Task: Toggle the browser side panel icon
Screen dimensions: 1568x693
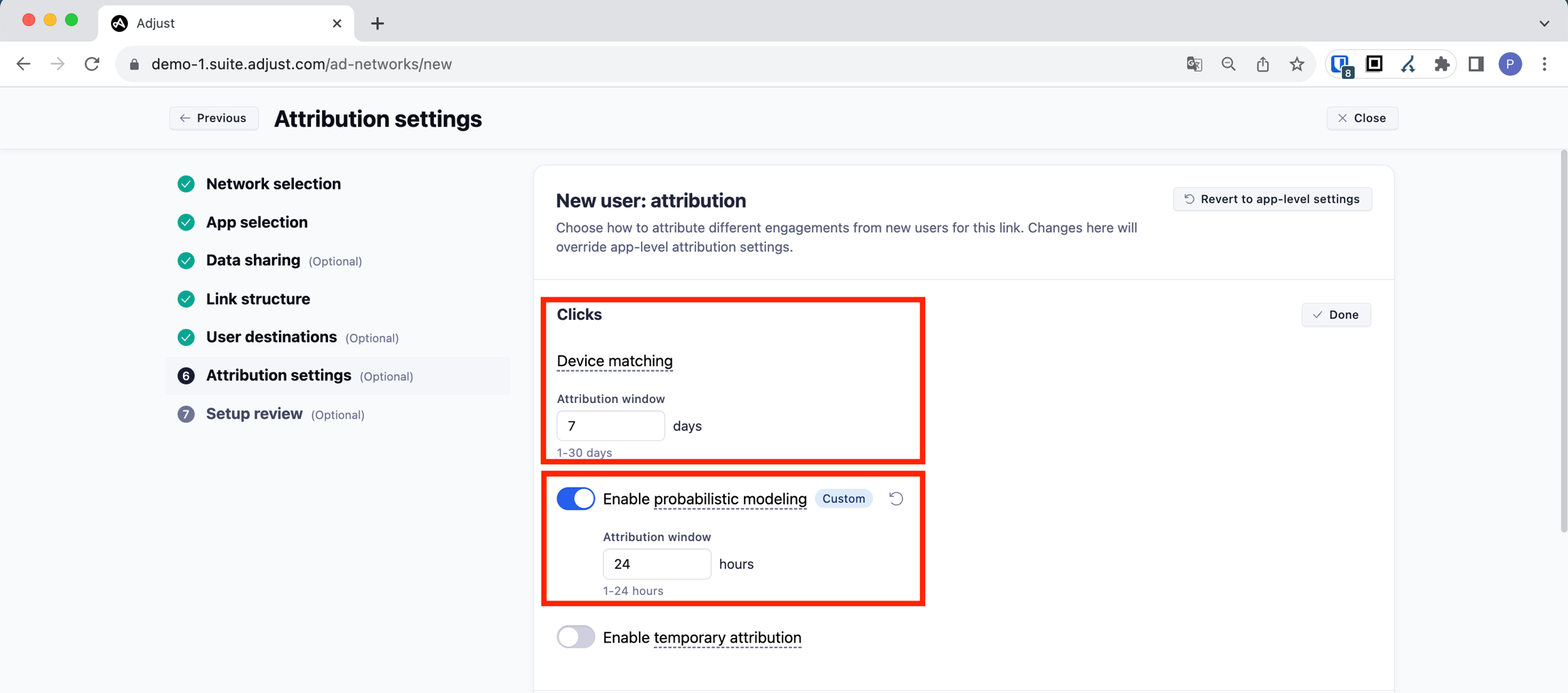Action: (1475, 64)
